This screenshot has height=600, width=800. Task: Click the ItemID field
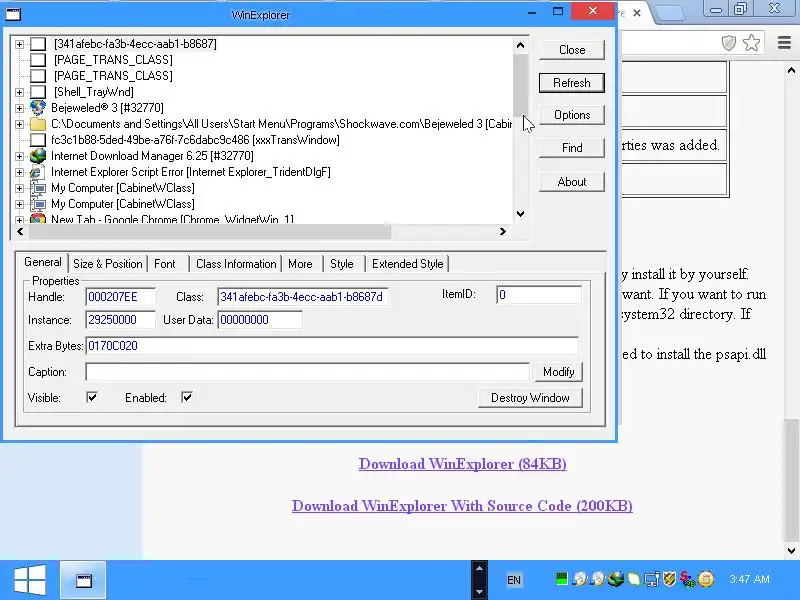[539, 295]
